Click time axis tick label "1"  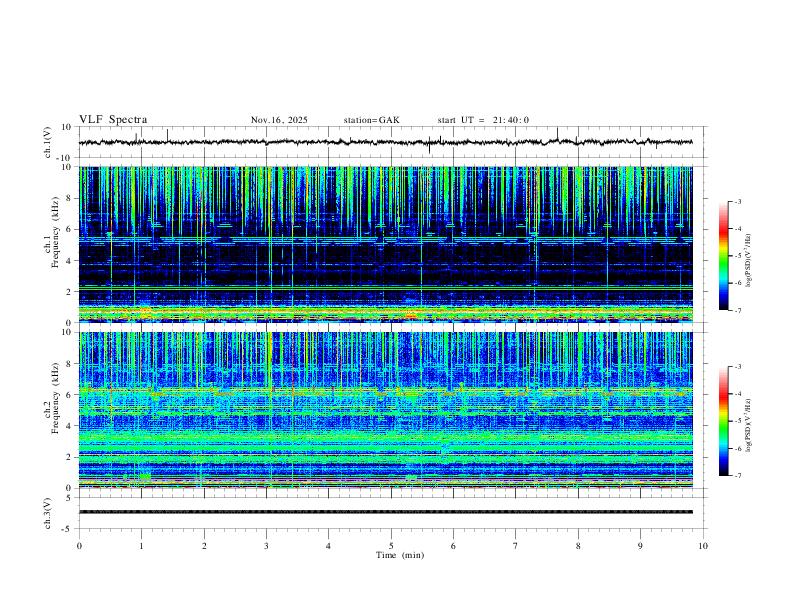coord(141,546)
